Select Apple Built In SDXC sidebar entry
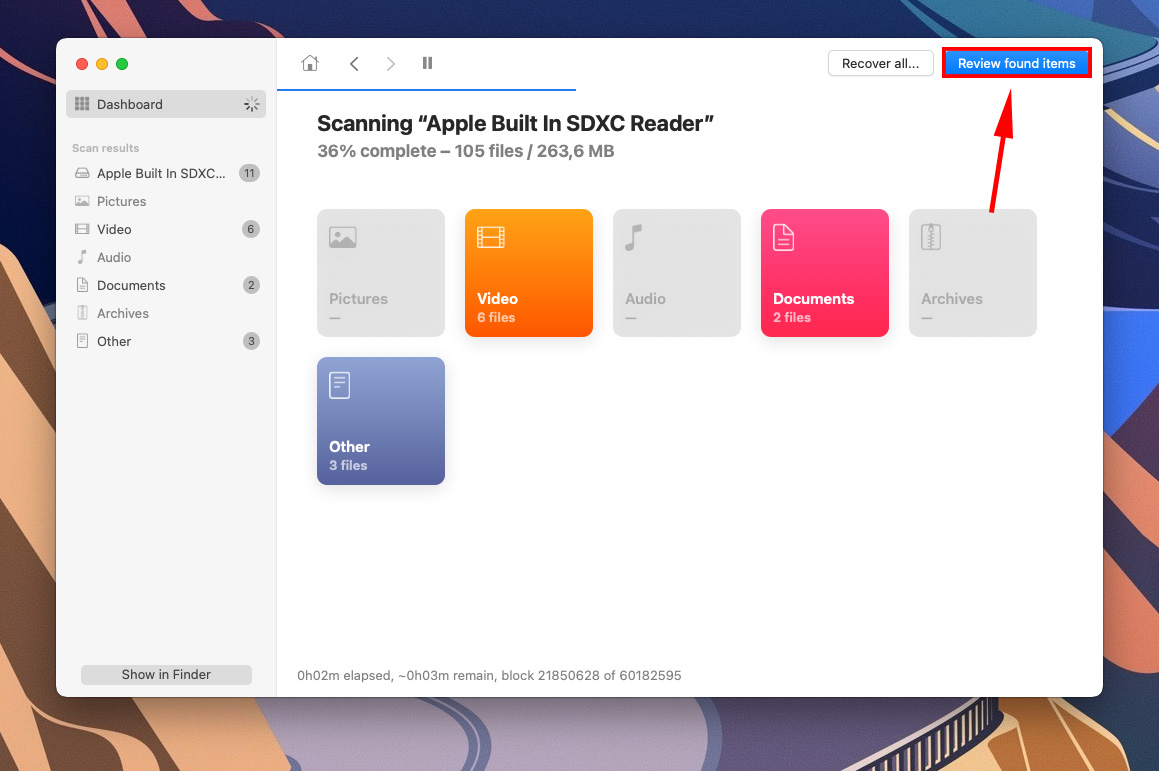Image resolution: width=1159 pixels, height=771 pixels. point(161,173)
